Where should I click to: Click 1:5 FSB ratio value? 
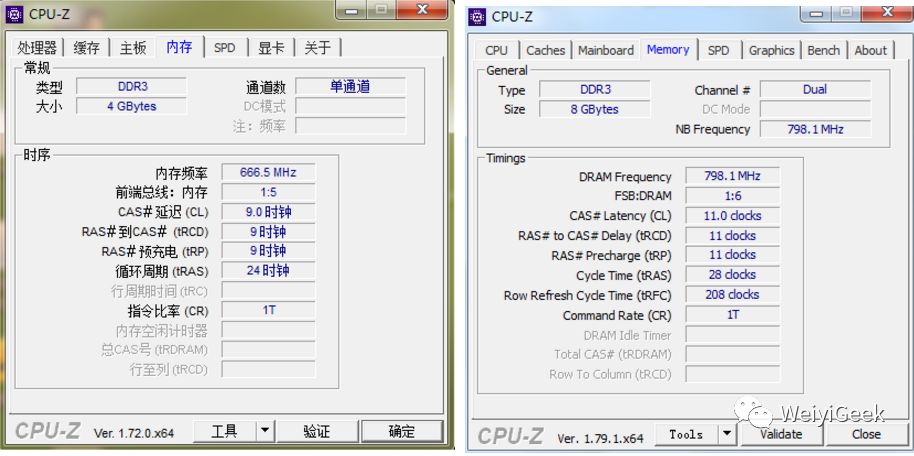tap(268, 192)
